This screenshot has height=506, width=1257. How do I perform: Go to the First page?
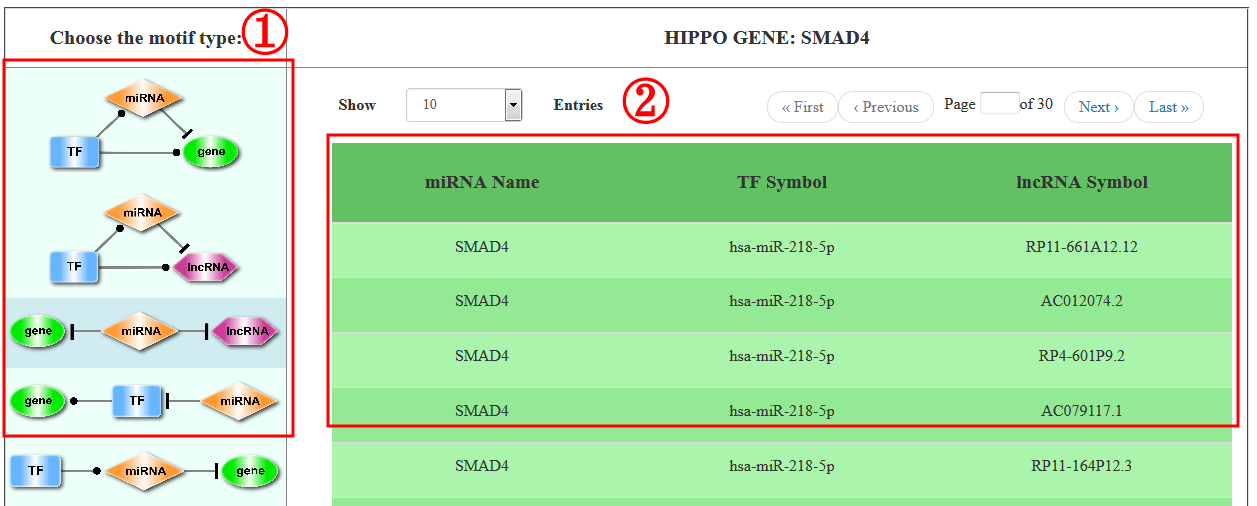pos(802,107)
